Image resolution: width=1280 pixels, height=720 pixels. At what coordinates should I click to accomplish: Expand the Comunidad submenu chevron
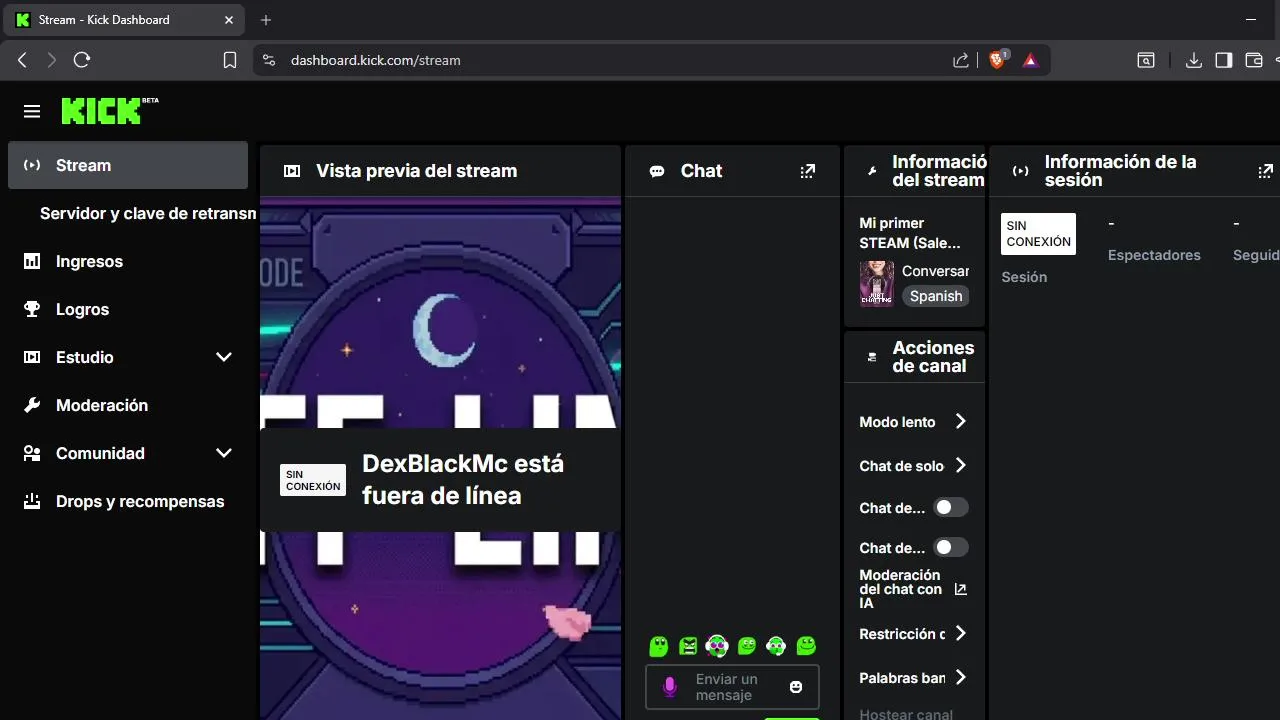point(224,453)
